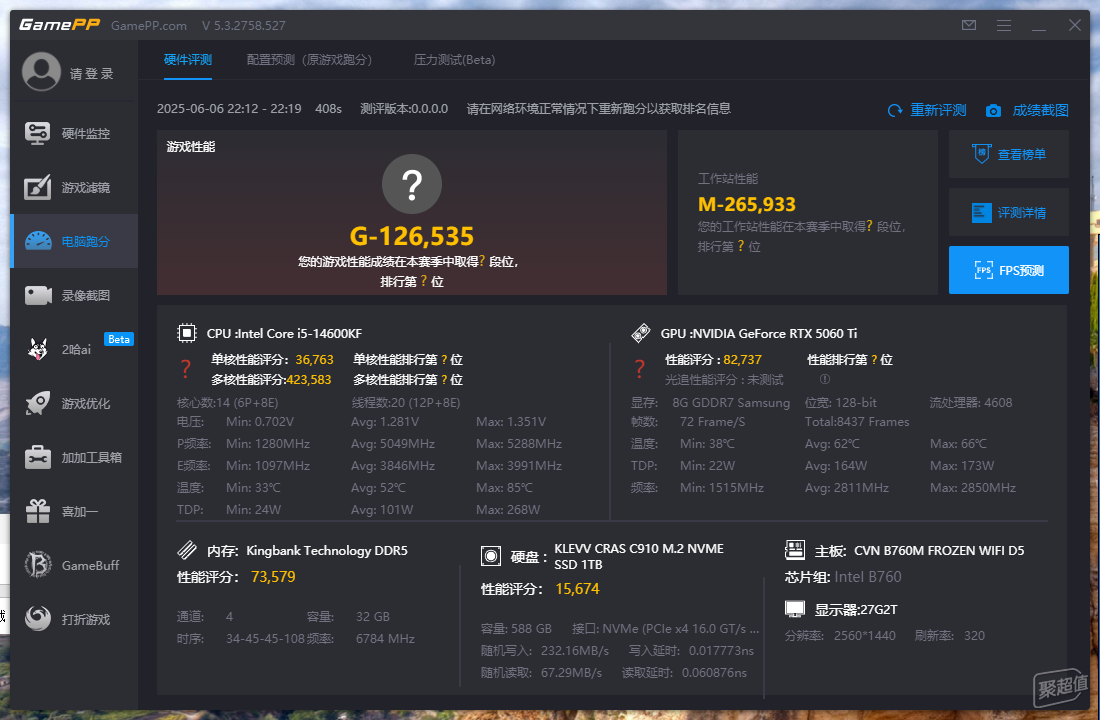Screen dimensions: 1100x720
Task: Click the gray question mark rank badge
Action: [x=412, y=184]
